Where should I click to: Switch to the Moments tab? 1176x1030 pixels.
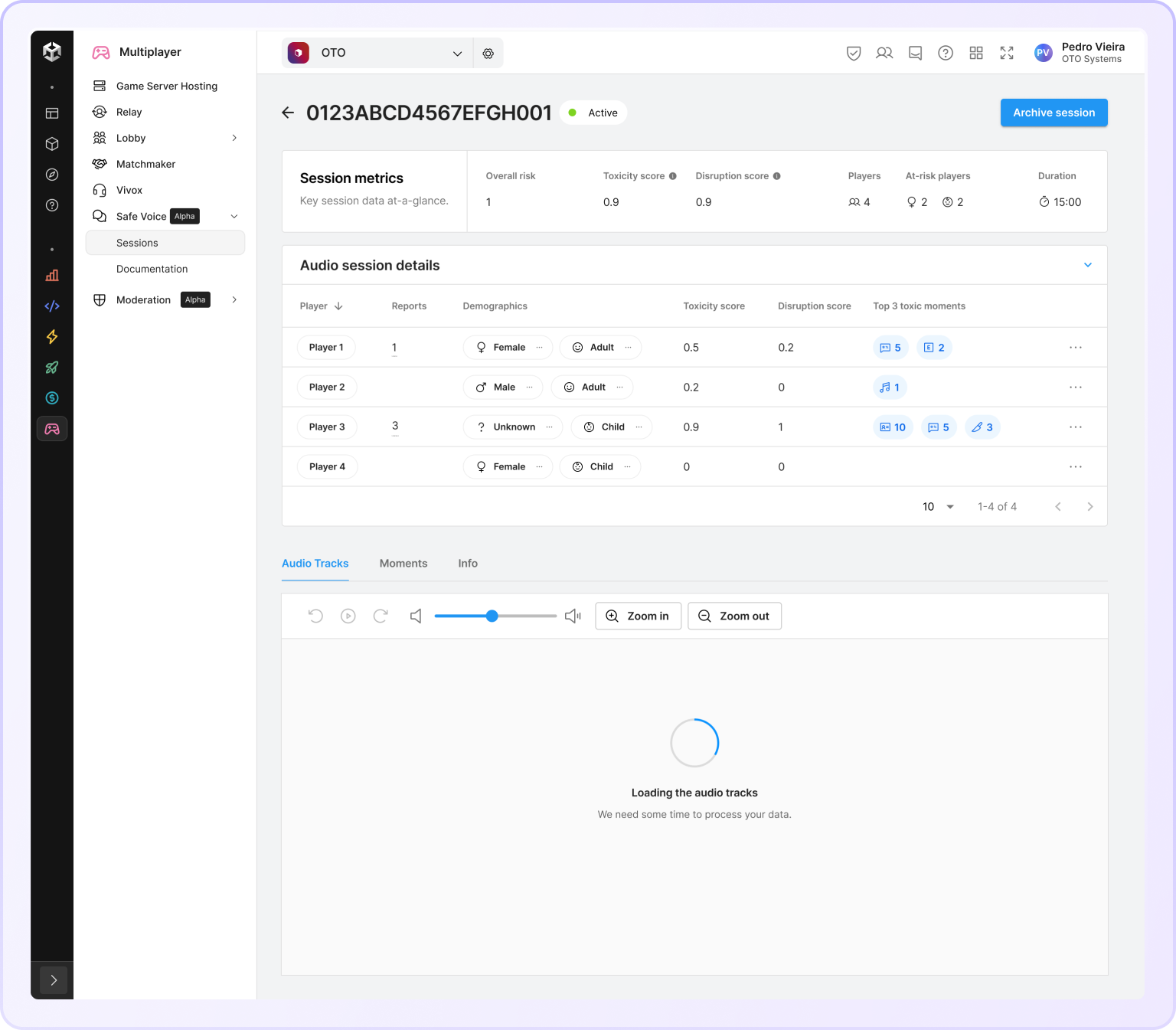click(403, 563)
